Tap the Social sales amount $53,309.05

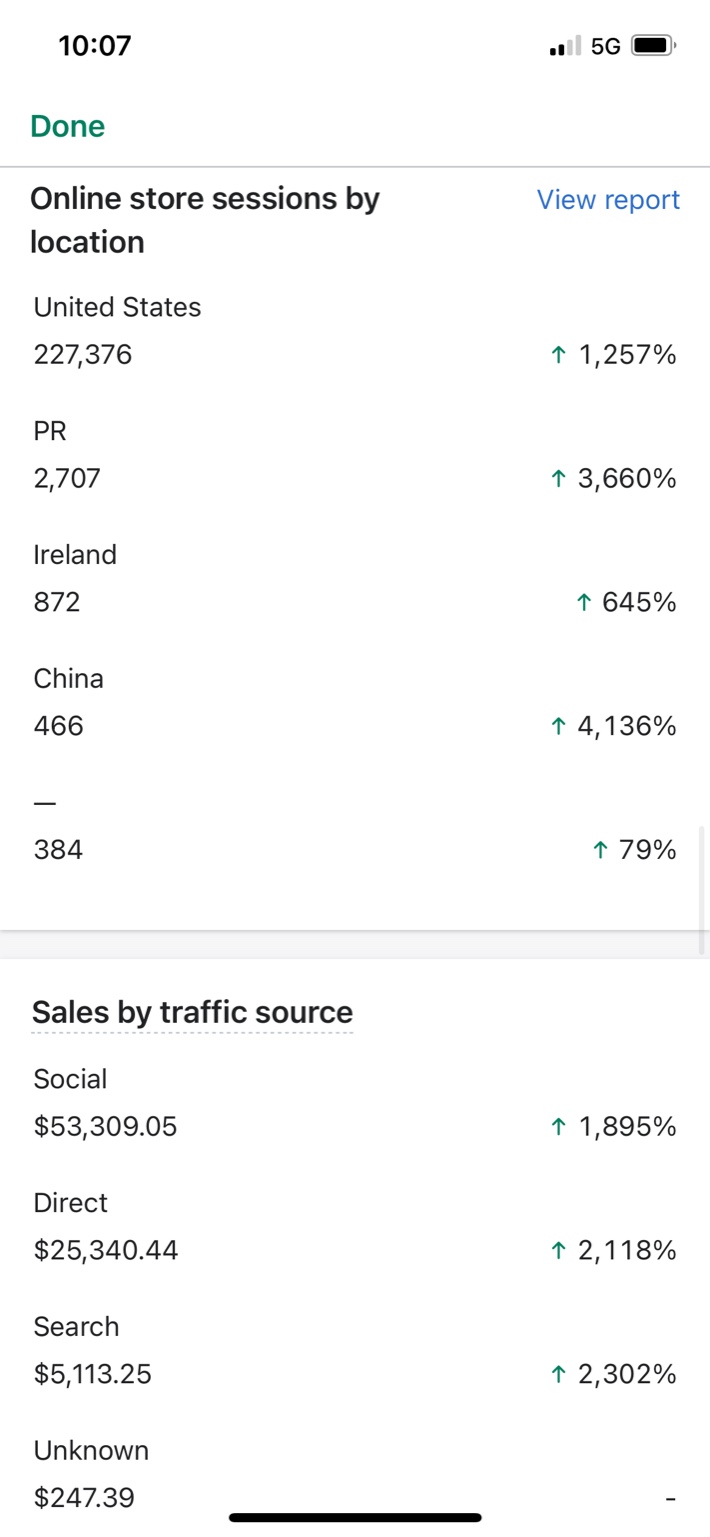[105, 1127]
